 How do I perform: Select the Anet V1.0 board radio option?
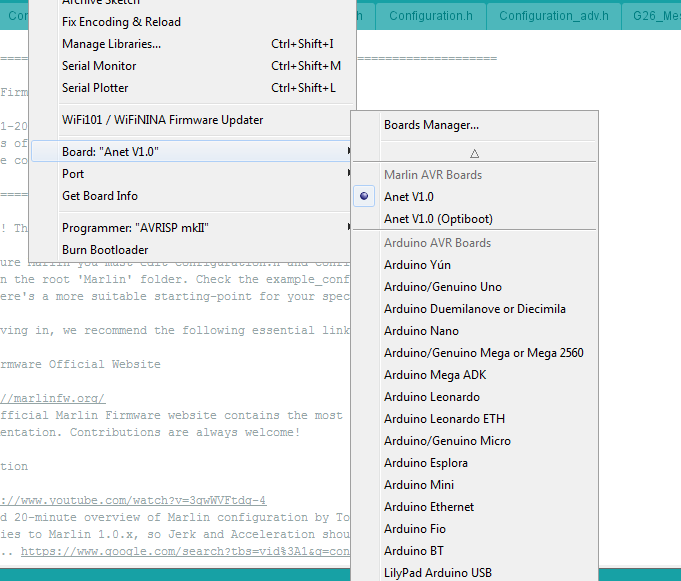(474, 197)
